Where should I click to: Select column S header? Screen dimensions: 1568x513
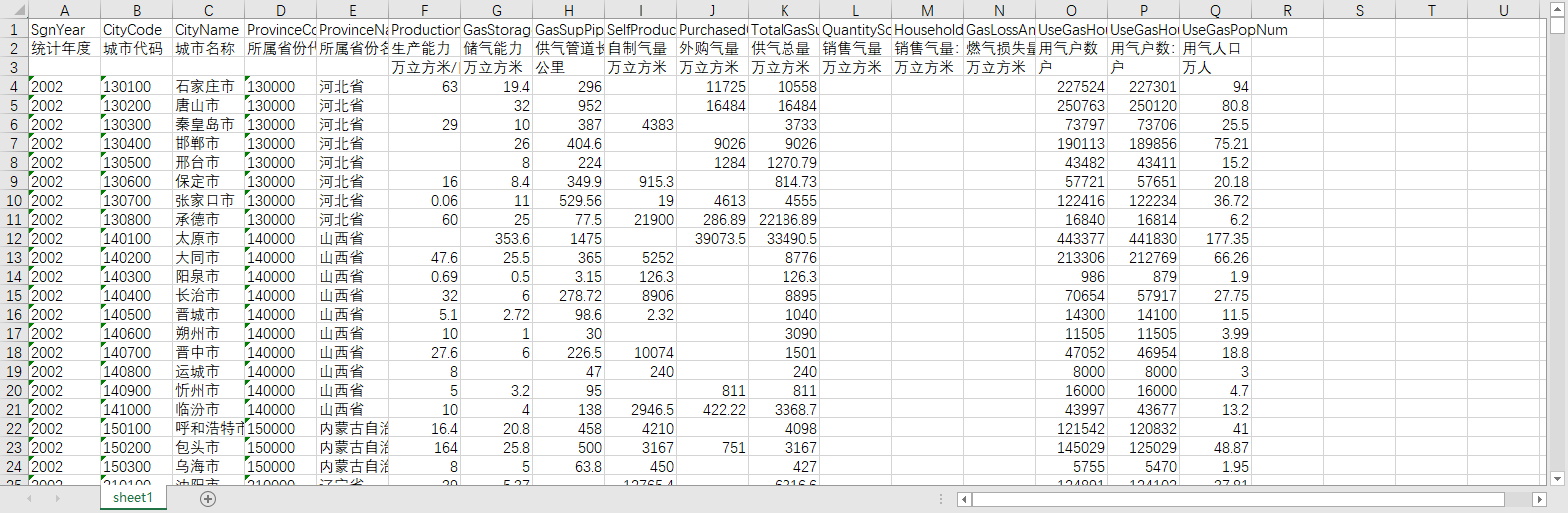1359,10
